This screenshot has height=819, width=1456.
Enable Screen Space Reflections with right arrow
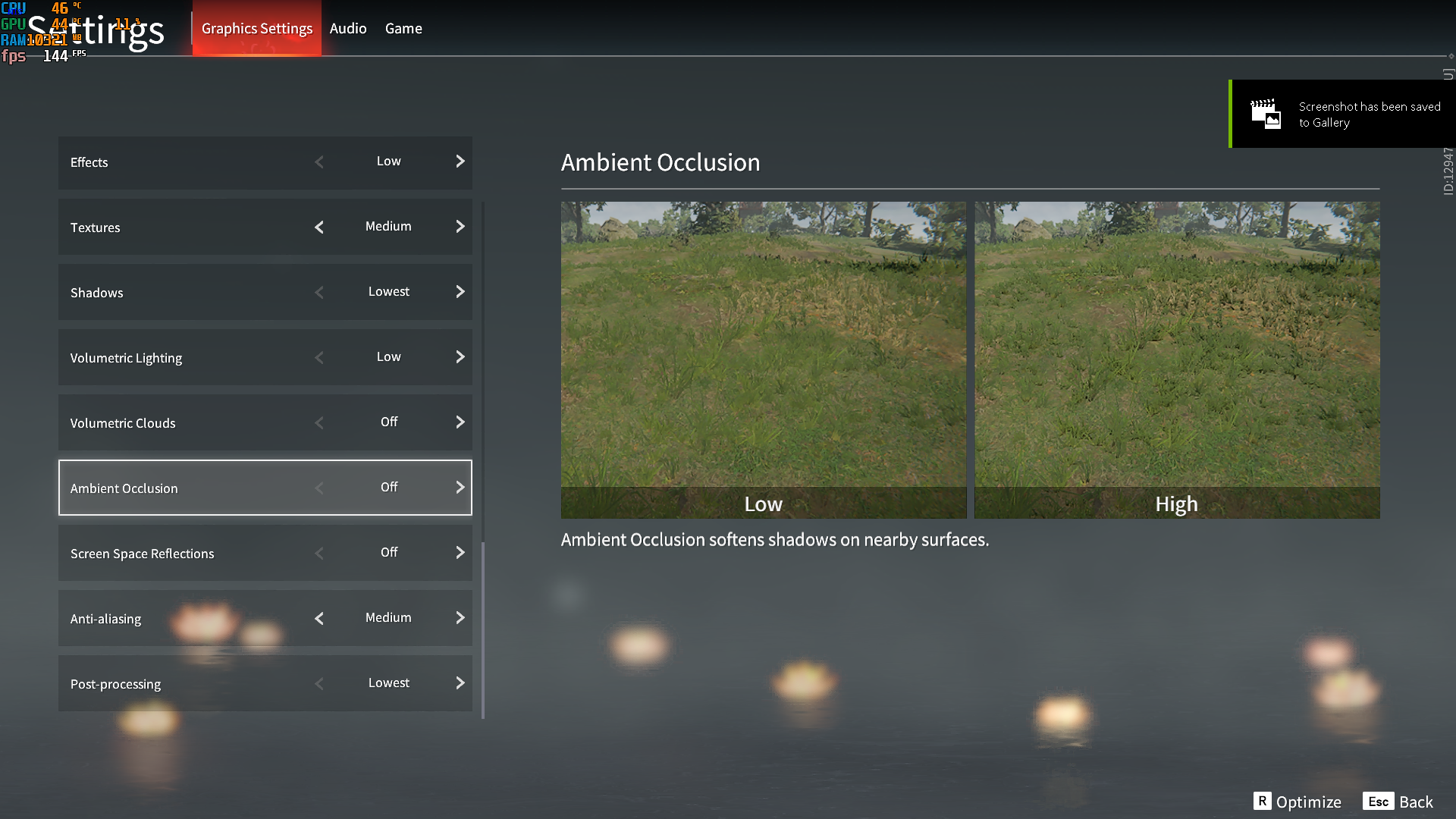pyautogui.click(x=460, y=553)
